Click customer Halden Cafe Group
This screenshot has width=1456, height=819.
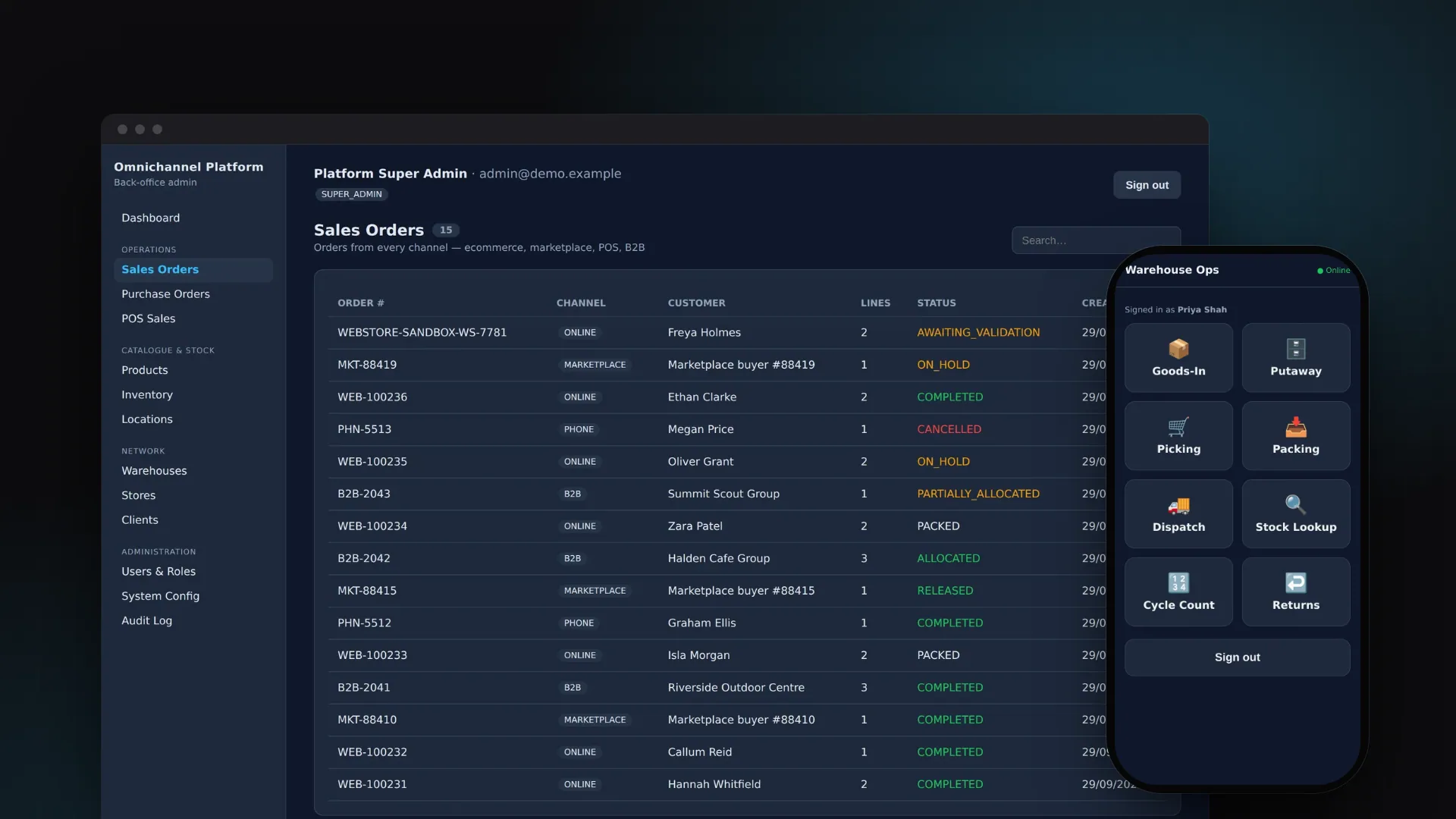point(718,558)
